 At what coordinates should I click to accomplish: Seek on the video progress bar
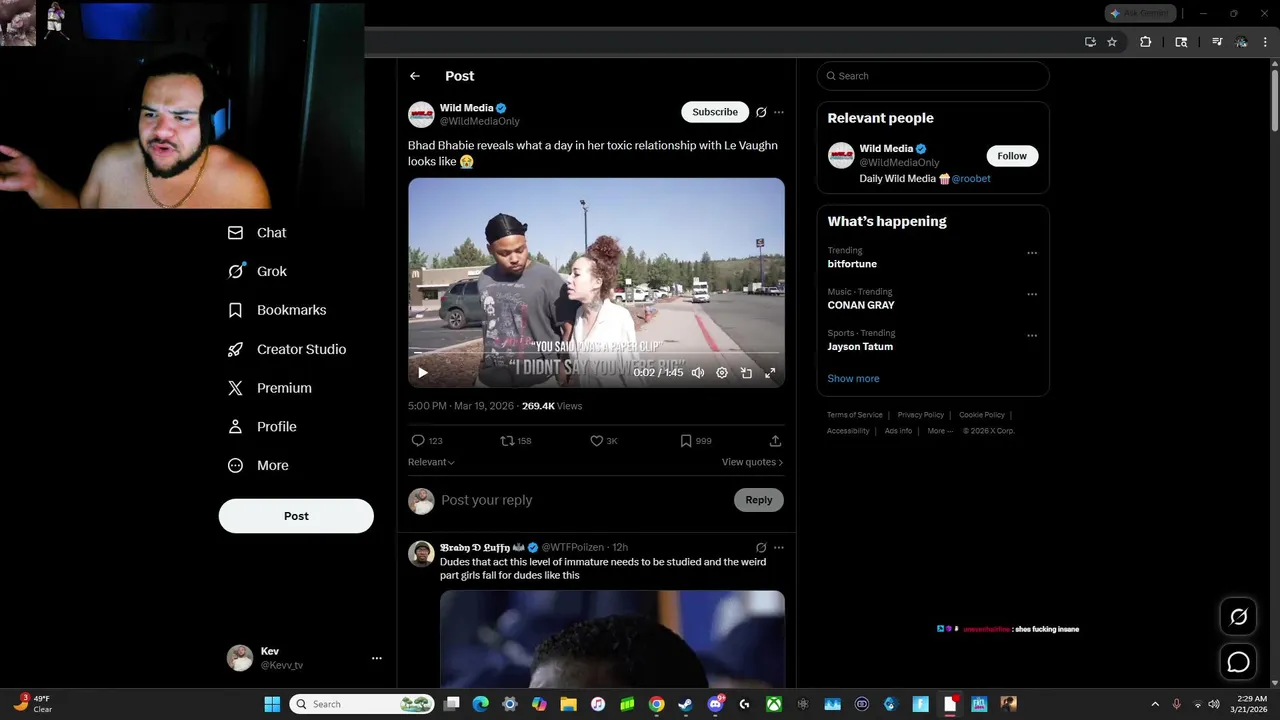point(596,353)
